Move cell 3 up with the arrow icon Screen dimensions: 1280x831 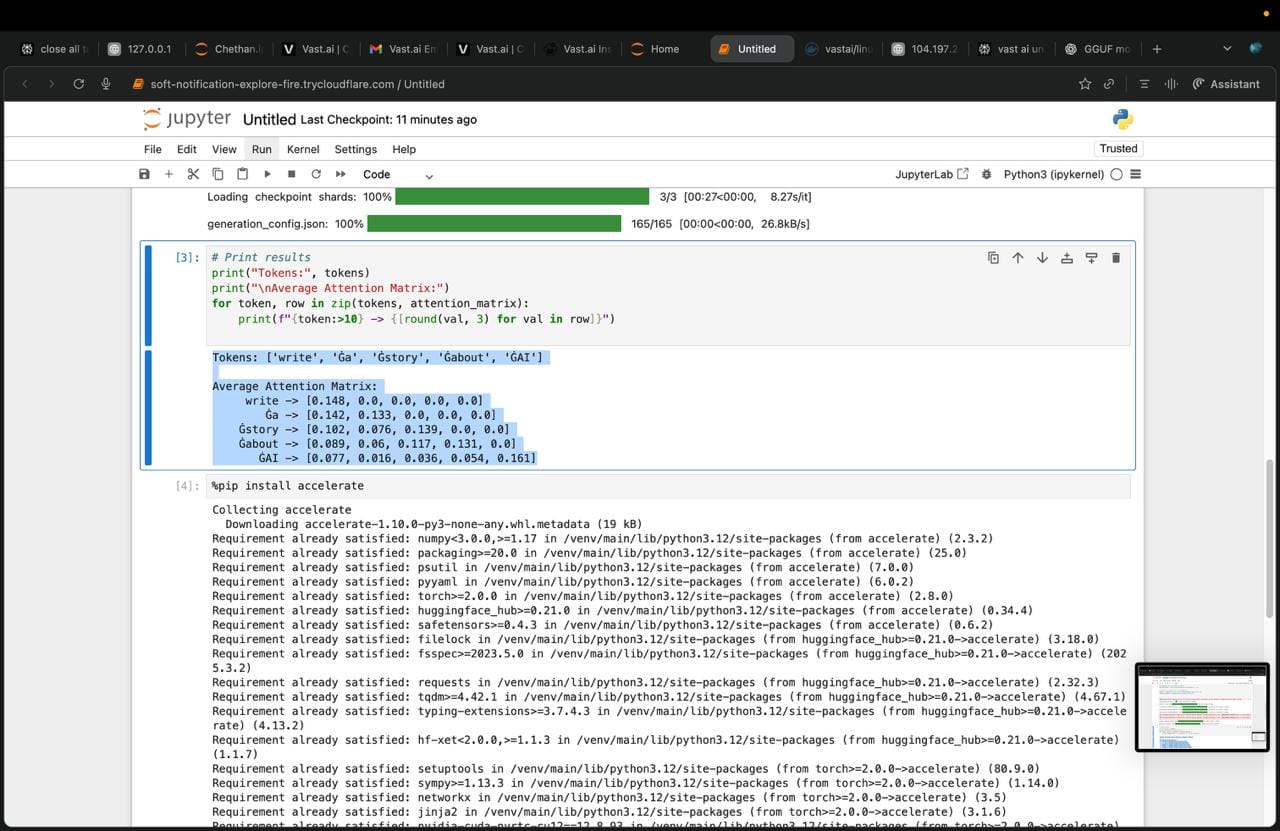[x=1018, y=258]
